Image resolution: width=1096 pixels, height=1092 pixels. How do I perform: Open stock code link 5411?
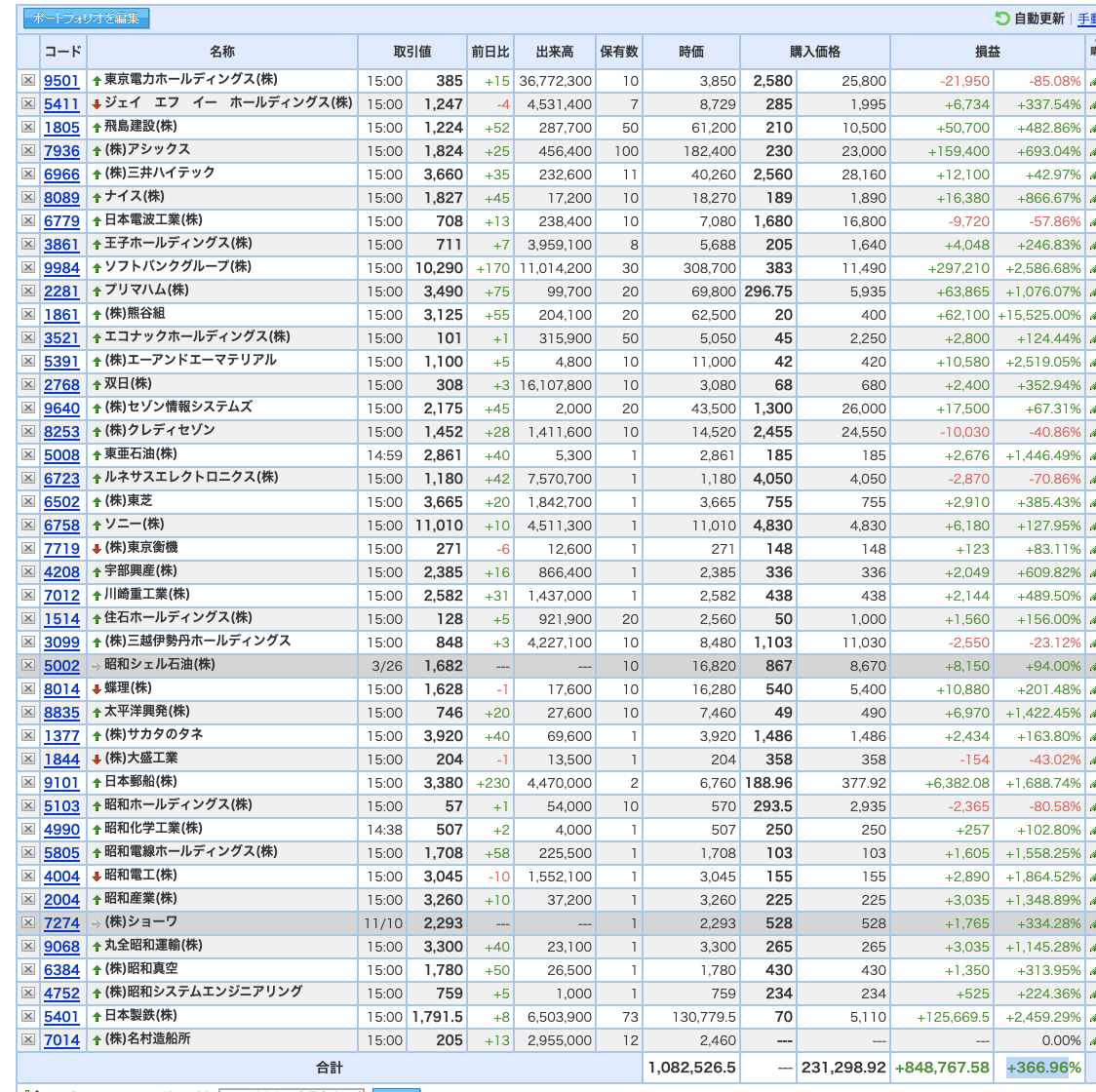[x=61, y=104]
